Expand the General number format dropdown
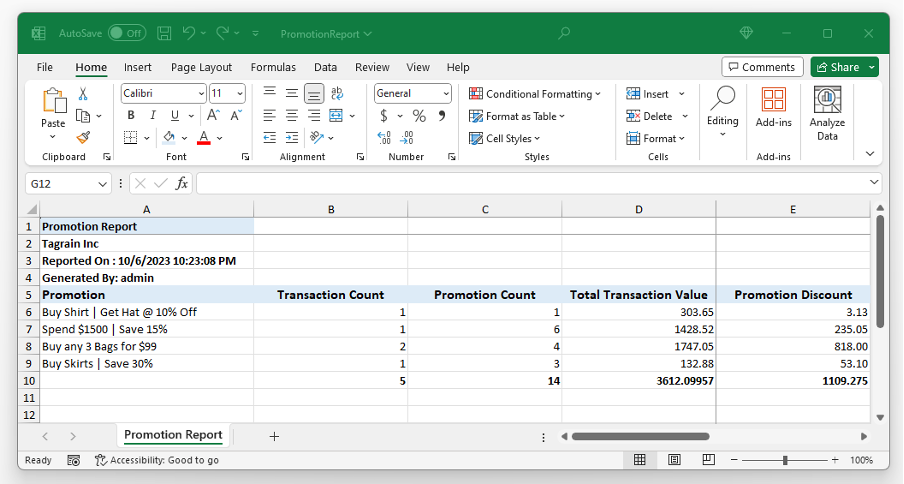Screen dimensions: 904x484 pos(445,93)
